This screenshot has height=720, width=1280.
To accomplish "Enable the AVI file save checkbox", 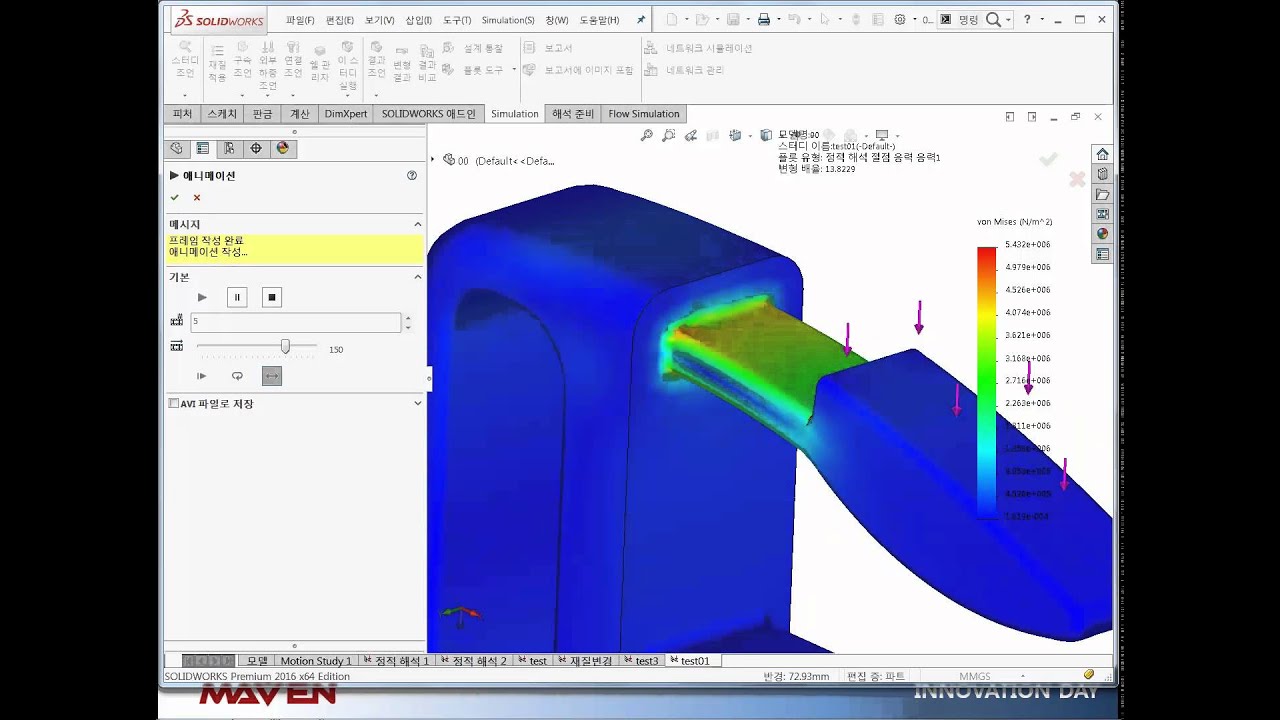I will point(174,404).
